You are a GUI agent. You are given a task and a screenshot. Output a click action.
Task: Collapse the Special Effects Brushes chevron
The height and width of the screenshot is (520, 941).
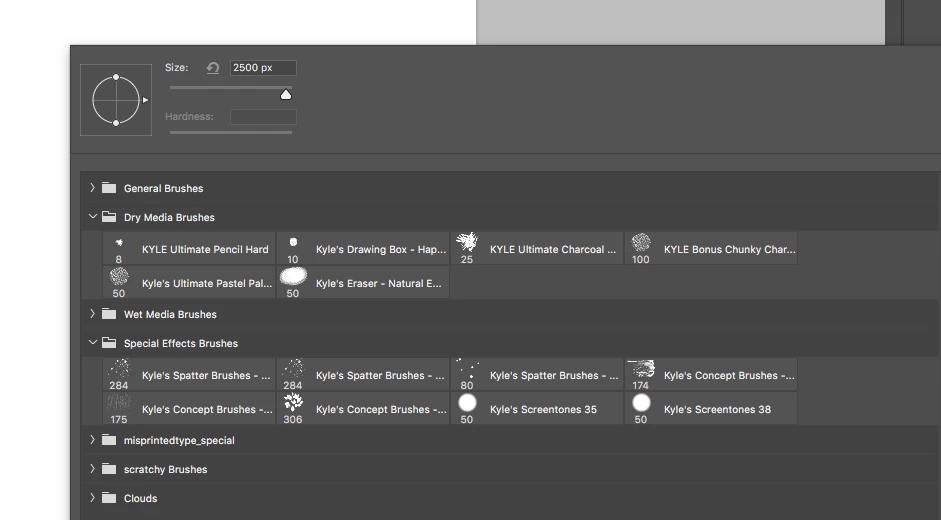click(x=92, y=343)
